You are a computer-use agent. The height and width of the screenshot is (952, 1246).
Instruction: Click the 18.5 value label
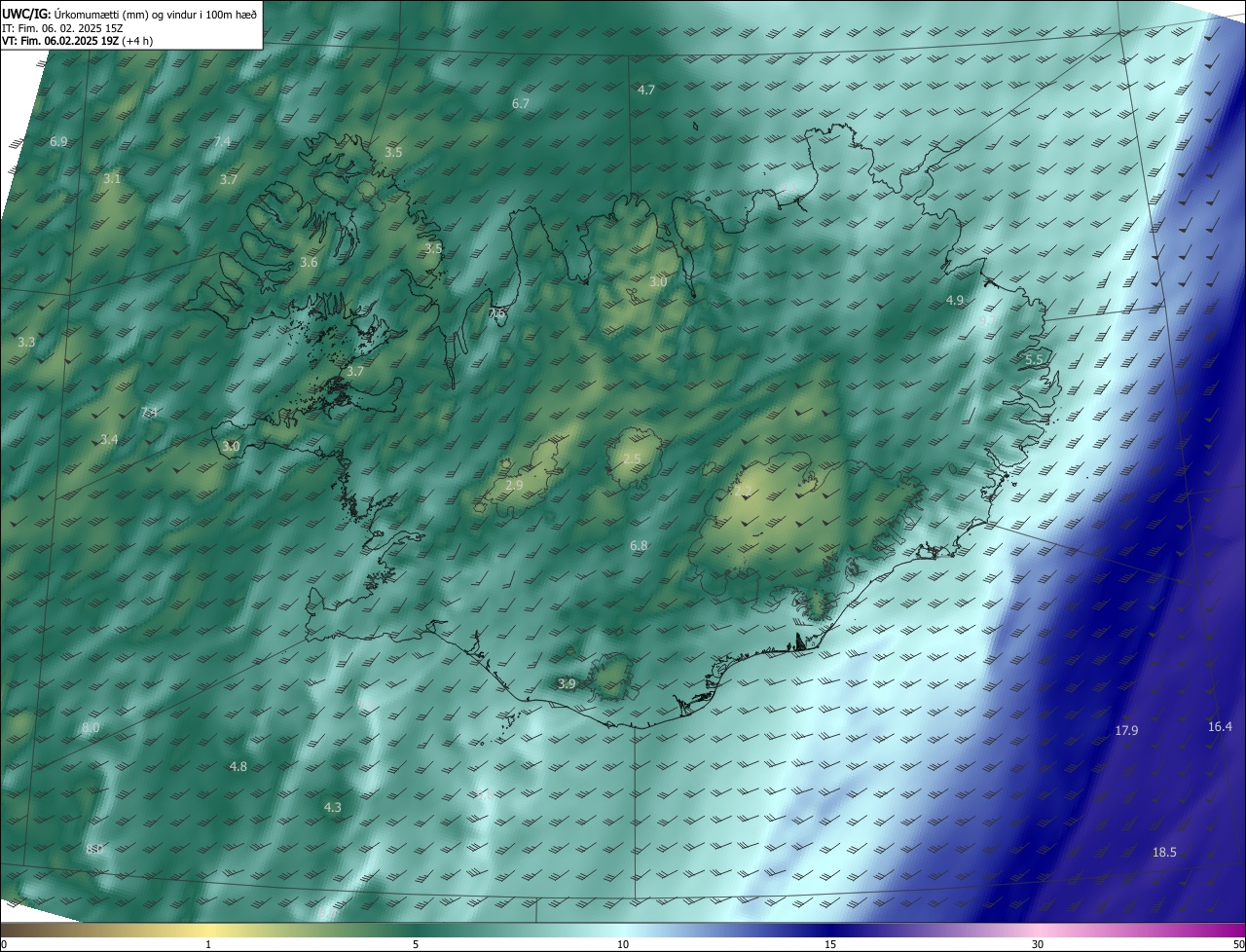click(1164, 852)
